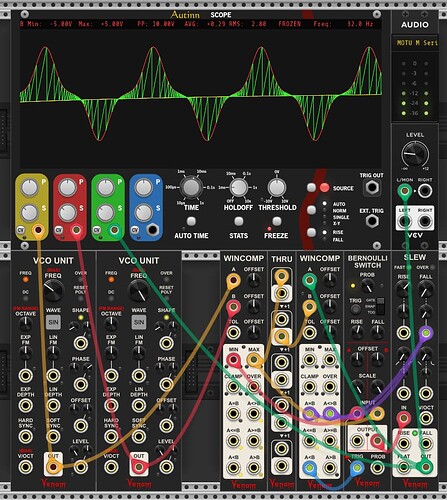Click the red channel S knob
The height and width of the screenshot is (500, 447).
(x=68, y=213)
